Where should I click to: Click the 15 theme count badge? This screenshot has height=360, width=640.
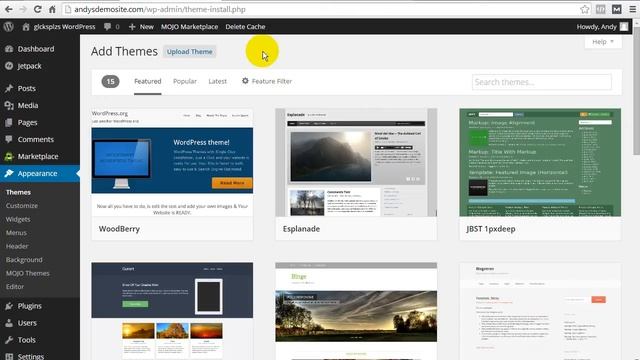(x=111, y=81)
